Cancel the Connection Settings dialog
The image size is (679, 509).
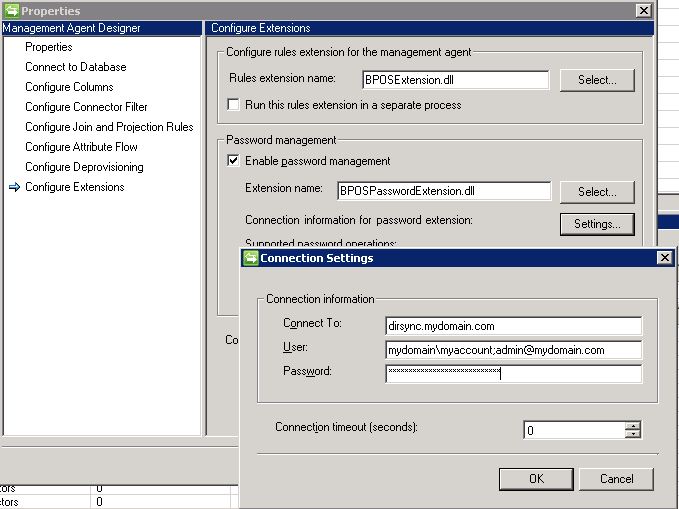(616, 478)
